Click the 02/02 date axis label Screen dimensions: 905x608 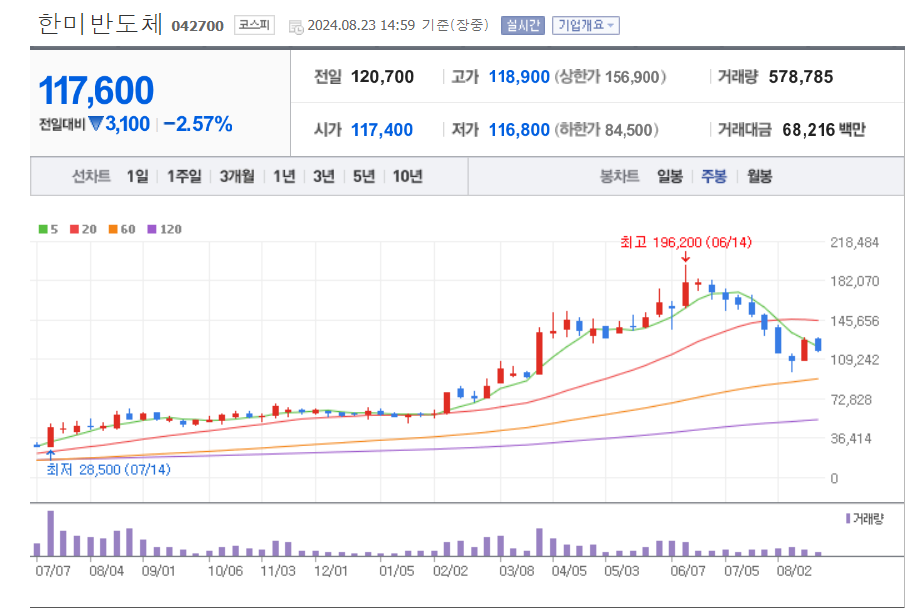(450, 571)
